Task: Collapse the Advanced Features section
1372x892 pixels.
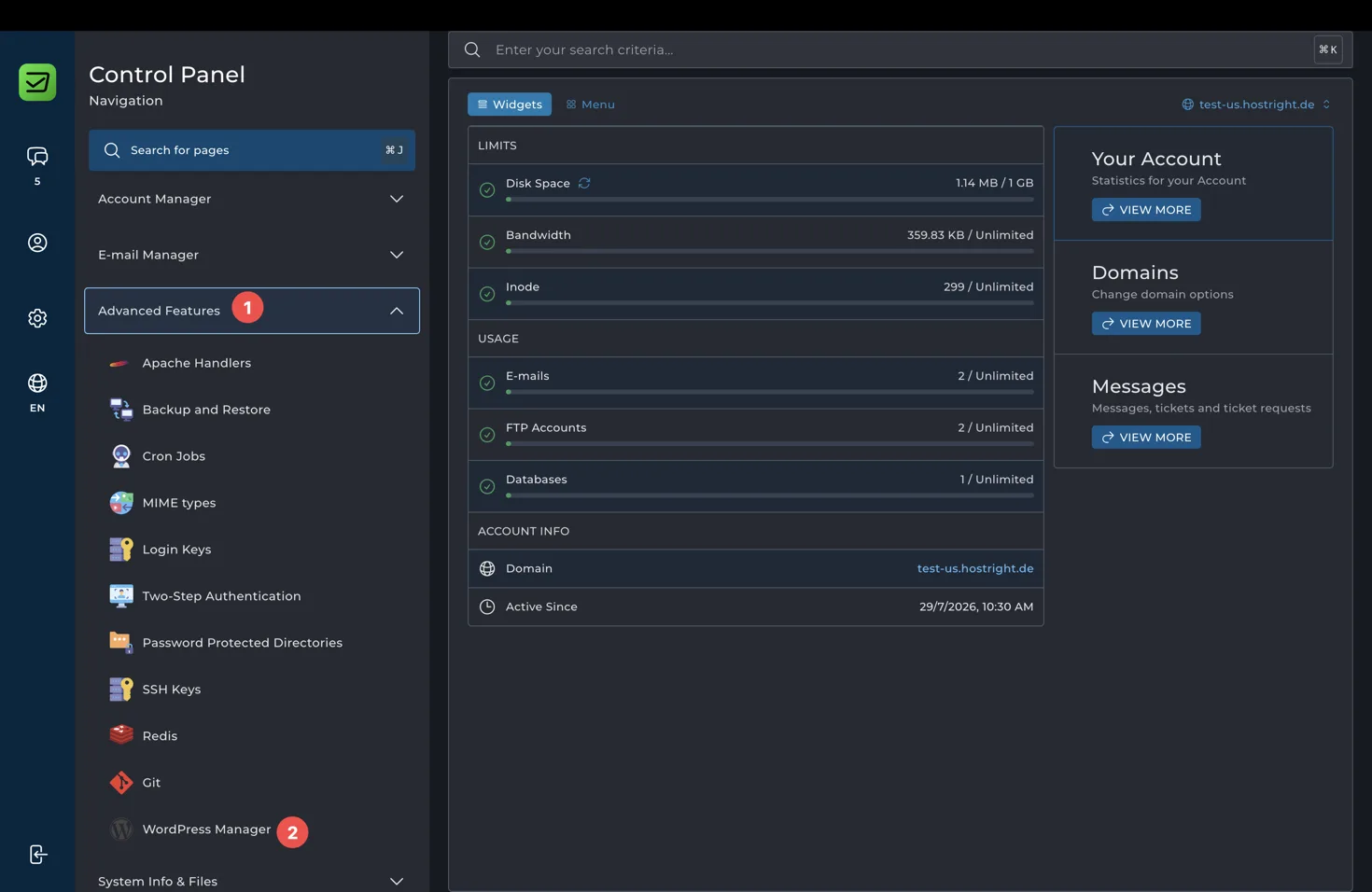Action: tap(252, 311)
